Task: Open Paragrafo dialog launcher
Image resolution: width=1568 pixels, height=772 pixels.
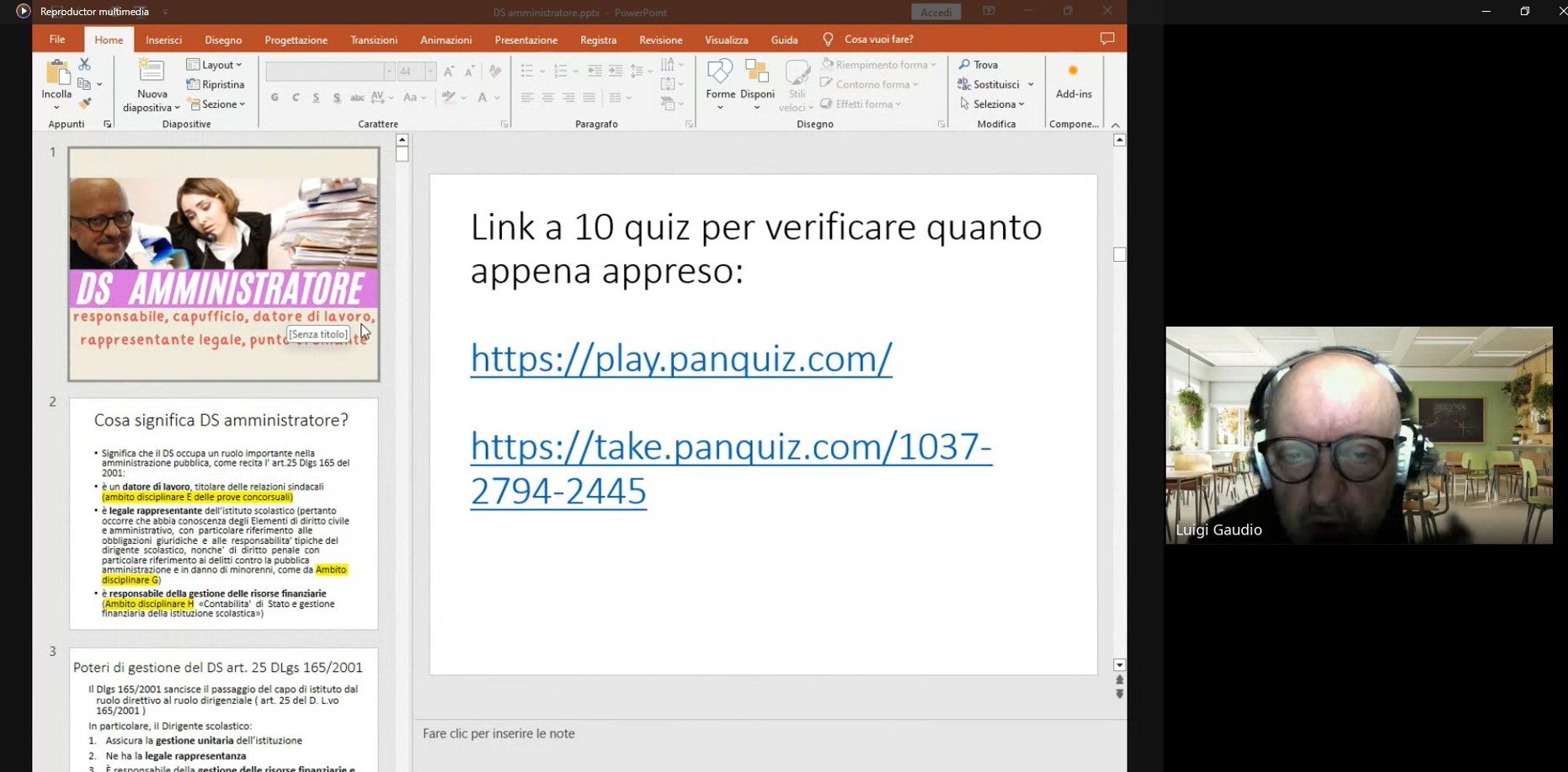Action: click(x=689, y=125)
